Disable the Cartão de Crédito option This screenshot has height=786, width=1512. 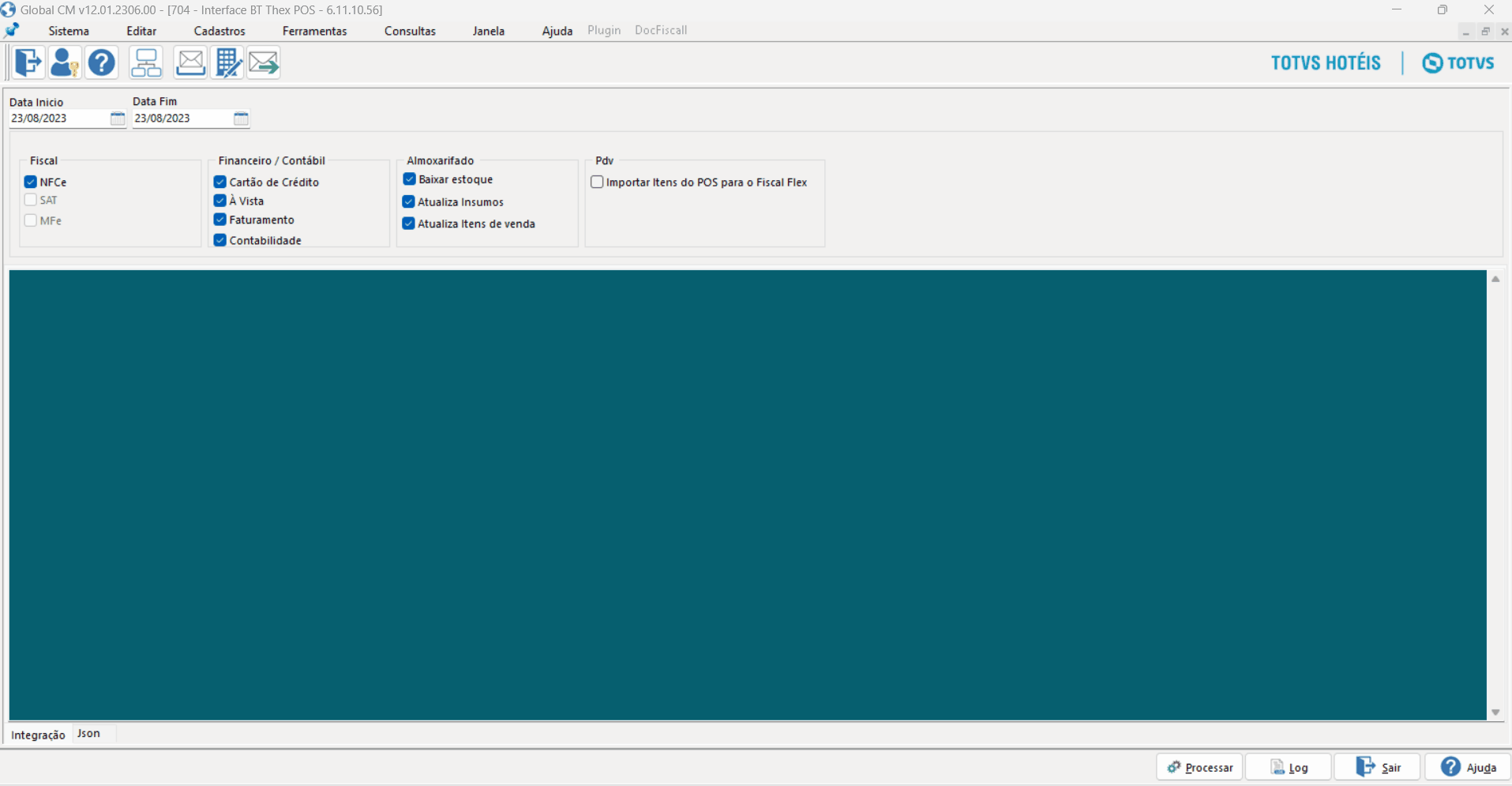point(220,182)
